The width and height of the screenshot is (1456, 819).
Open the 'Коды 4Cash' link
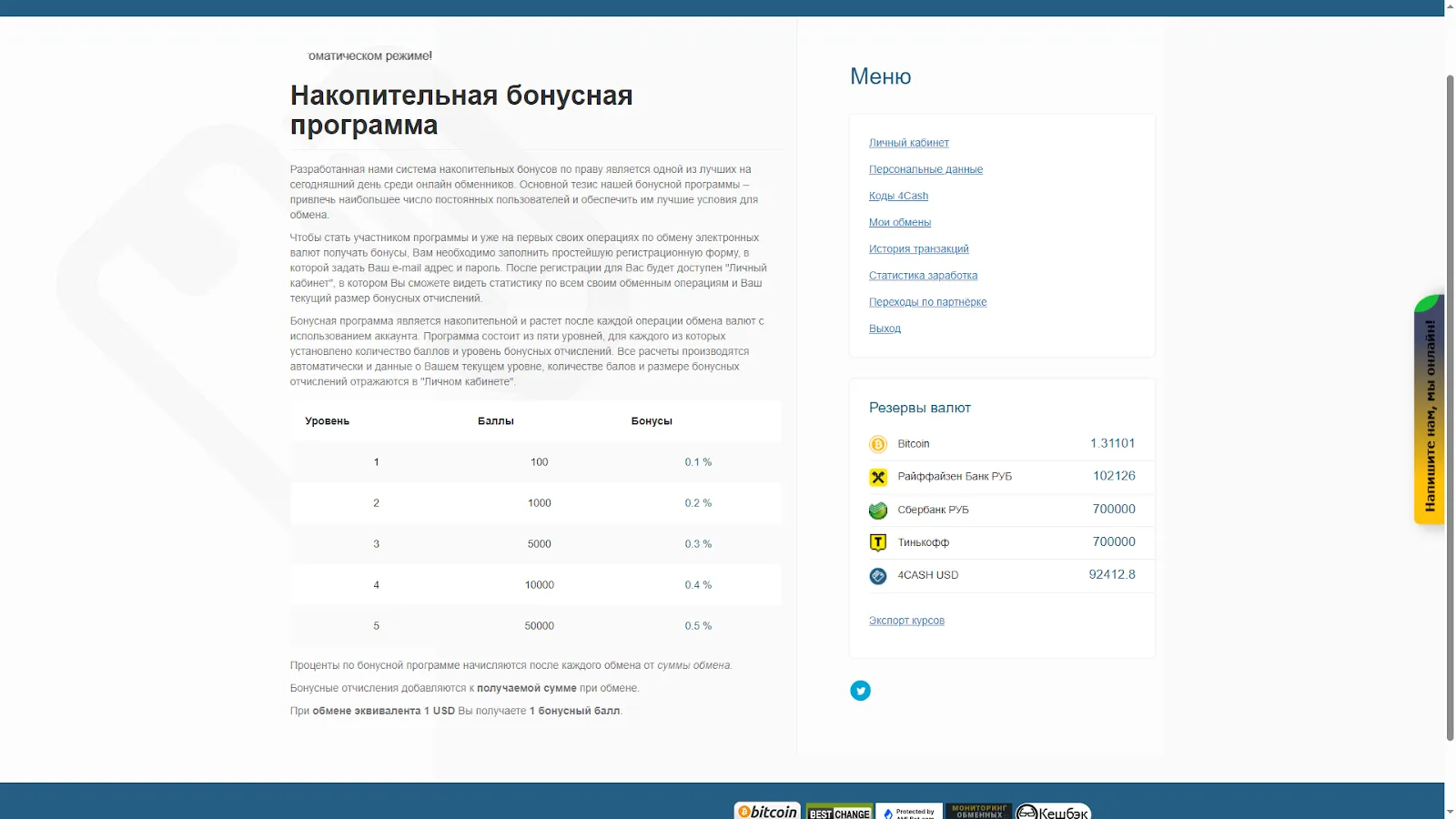(898, 196)
